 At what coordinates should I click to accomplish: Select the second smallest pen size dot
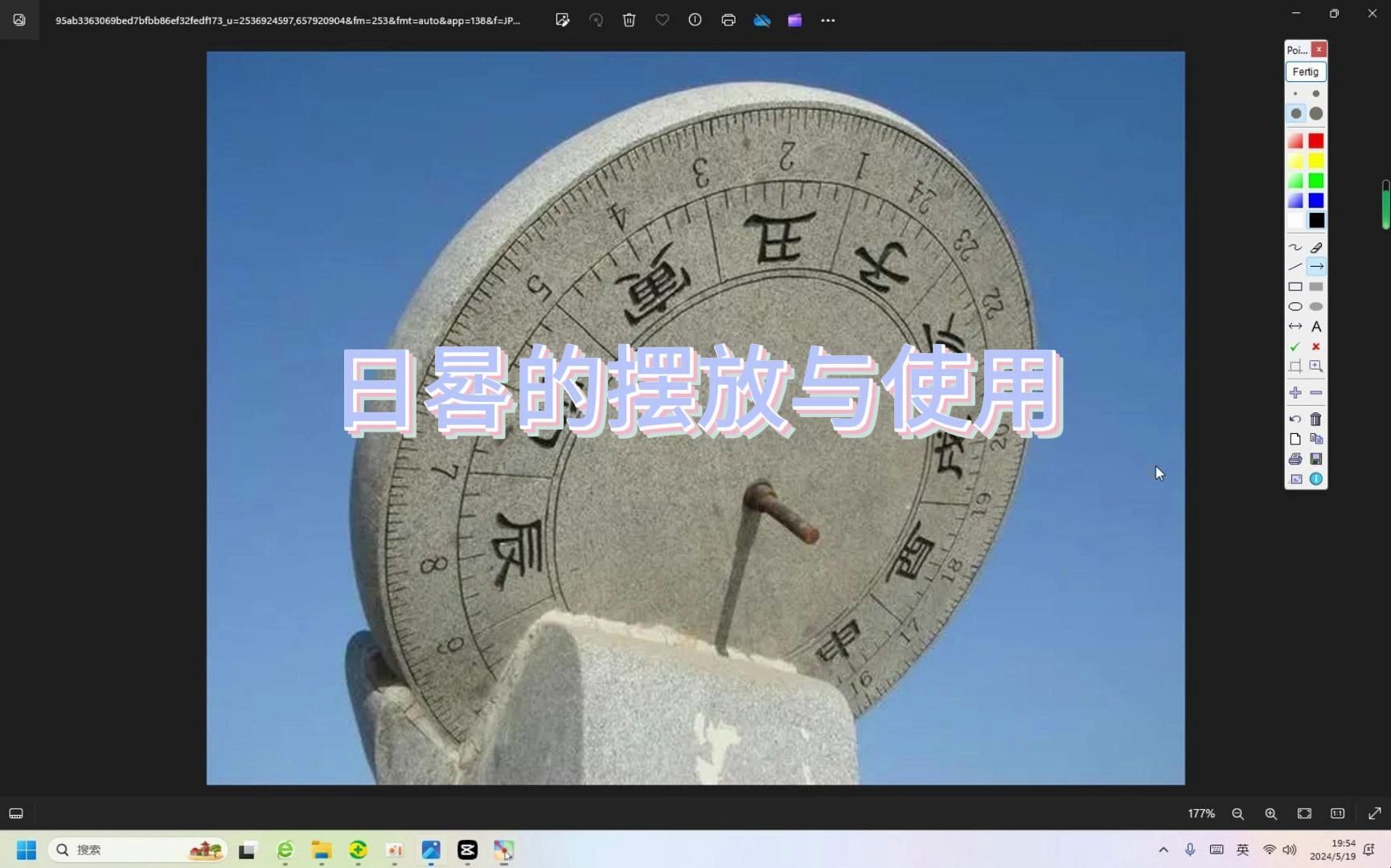(1315, 94)
